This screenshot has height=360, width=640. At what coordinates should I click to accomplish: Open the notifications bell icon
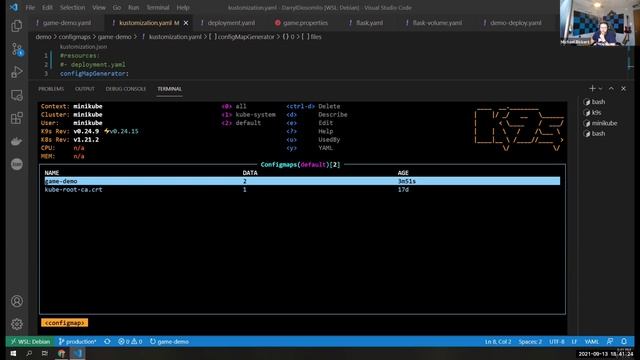624,342
